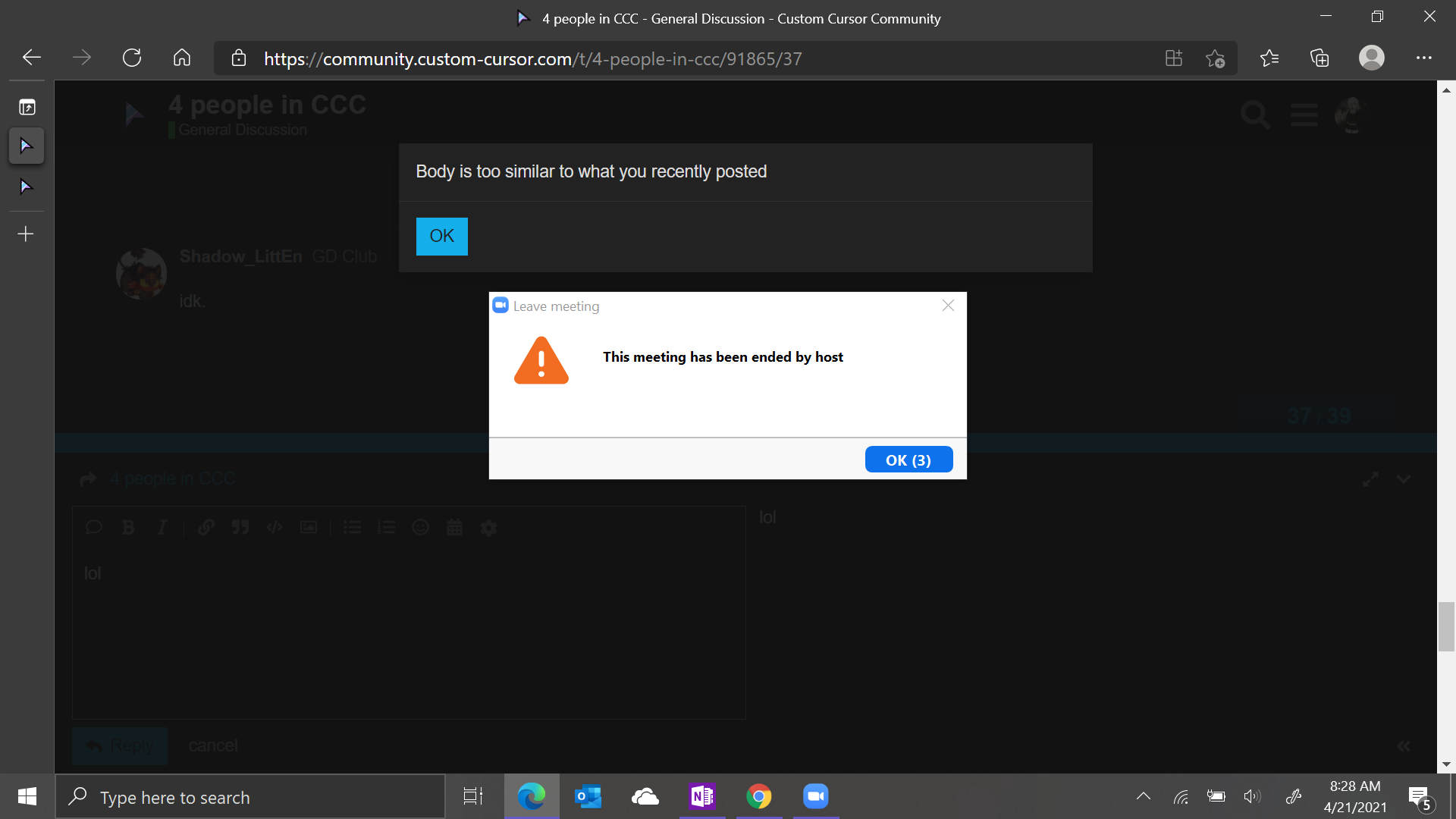Open the Favorites list icon
This screenshot has height=819, width=1456.
coord(1269,58)
